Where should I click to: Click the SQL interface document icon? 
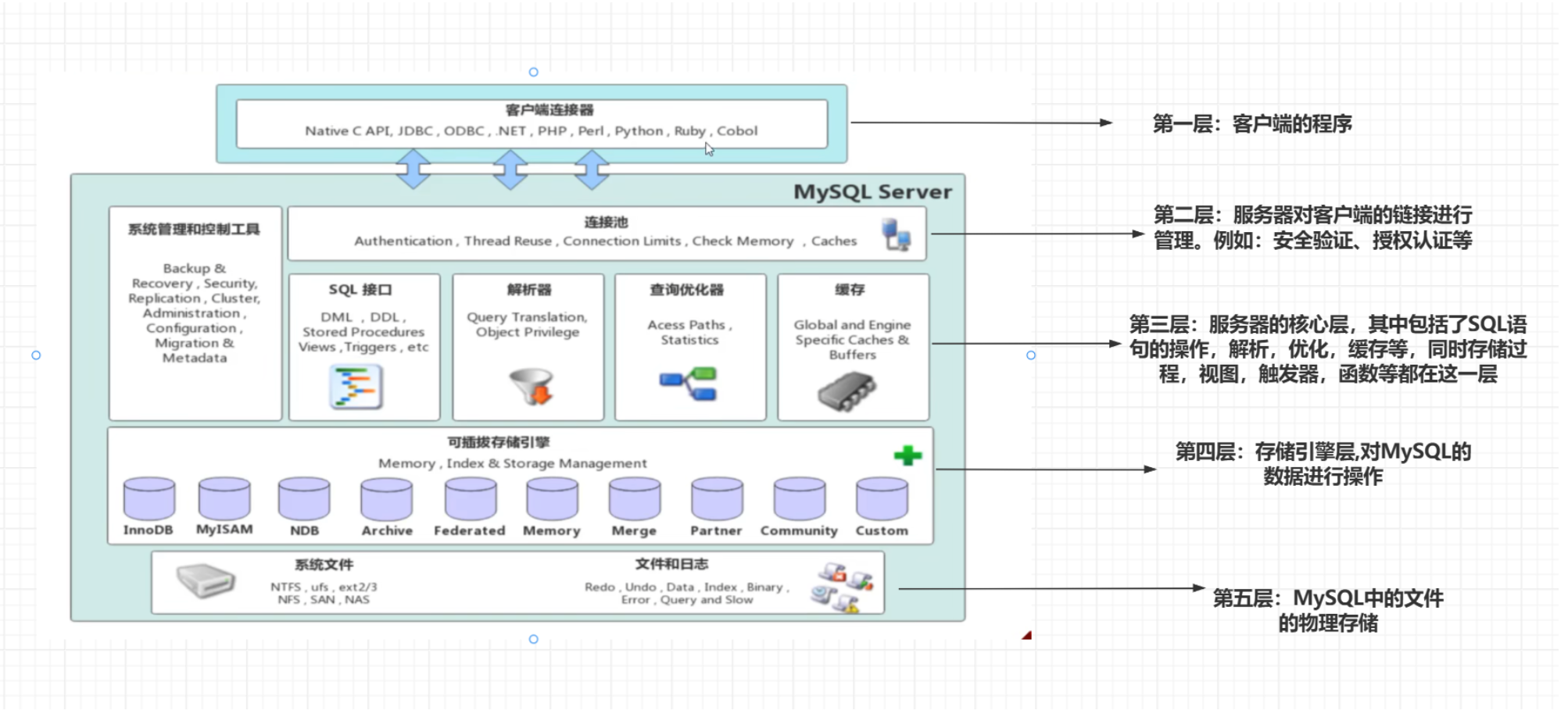[356, 387]
